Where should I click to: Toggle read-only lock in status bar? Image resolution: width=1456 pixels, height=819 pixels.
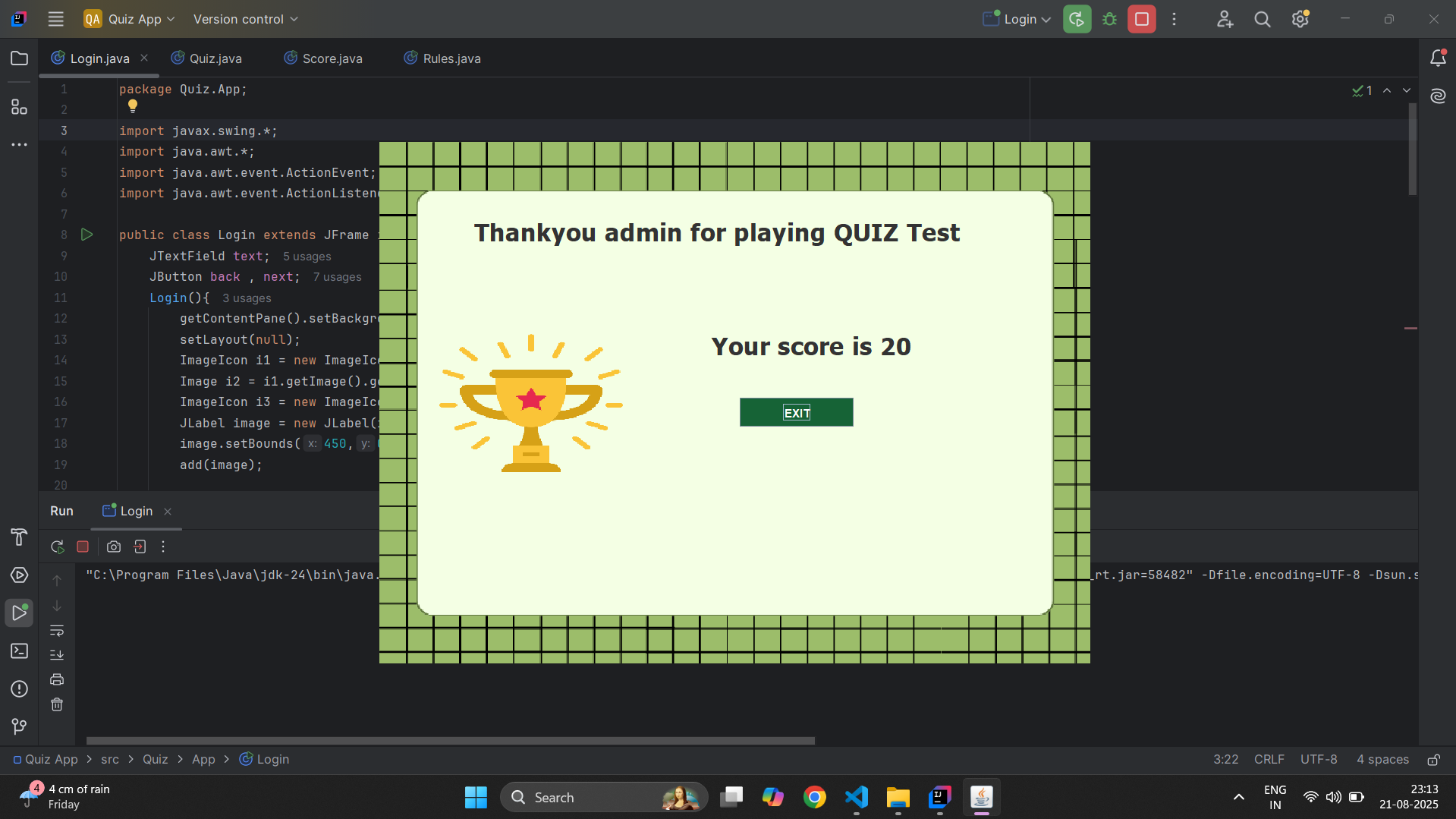pos(1433,760)
